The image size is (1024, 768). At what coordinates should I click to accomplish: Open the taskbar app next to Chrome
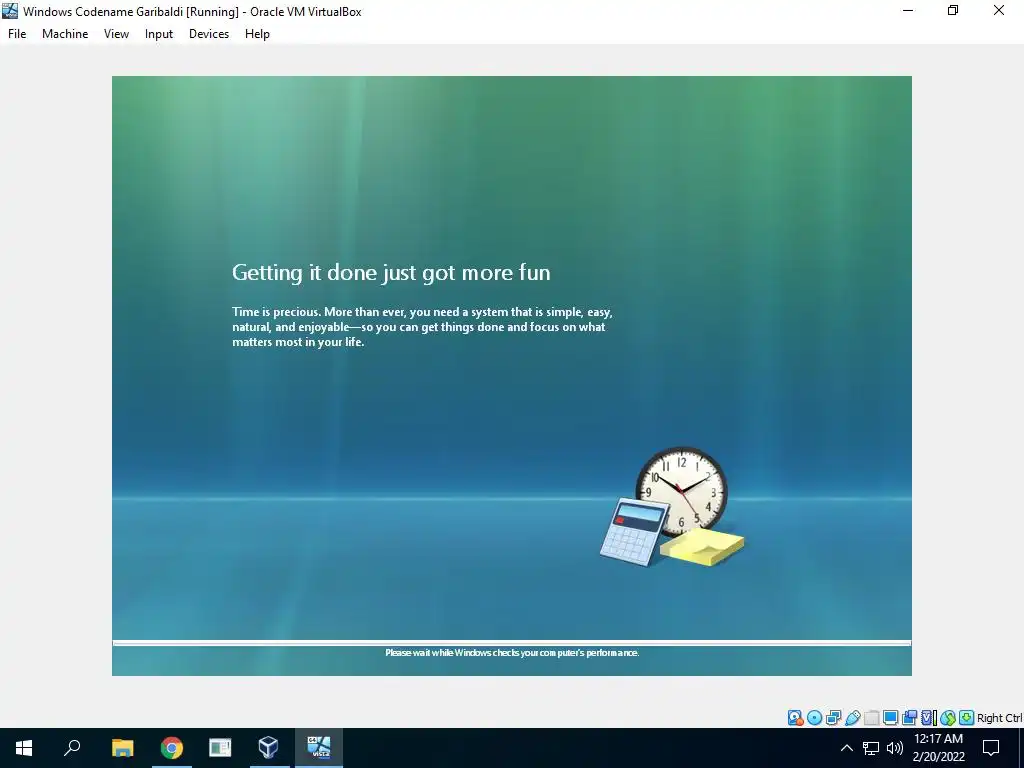220,748
